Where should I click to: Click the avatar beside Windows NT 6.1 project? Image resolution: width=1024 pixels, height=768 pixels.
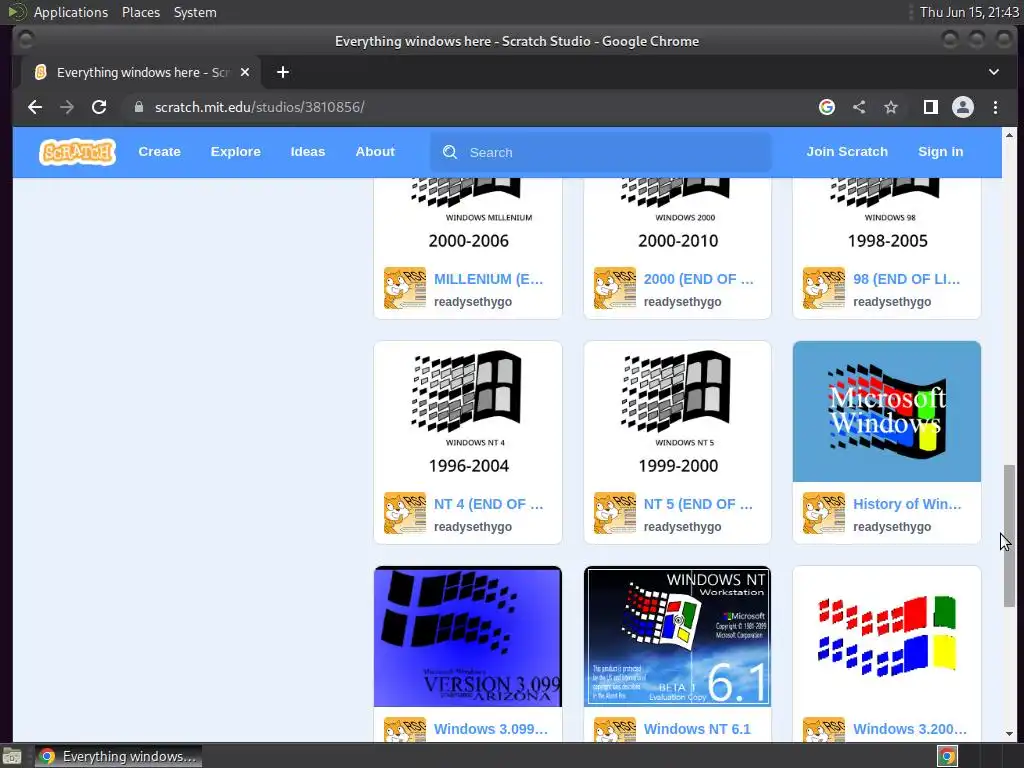click(x=615, y=729)
